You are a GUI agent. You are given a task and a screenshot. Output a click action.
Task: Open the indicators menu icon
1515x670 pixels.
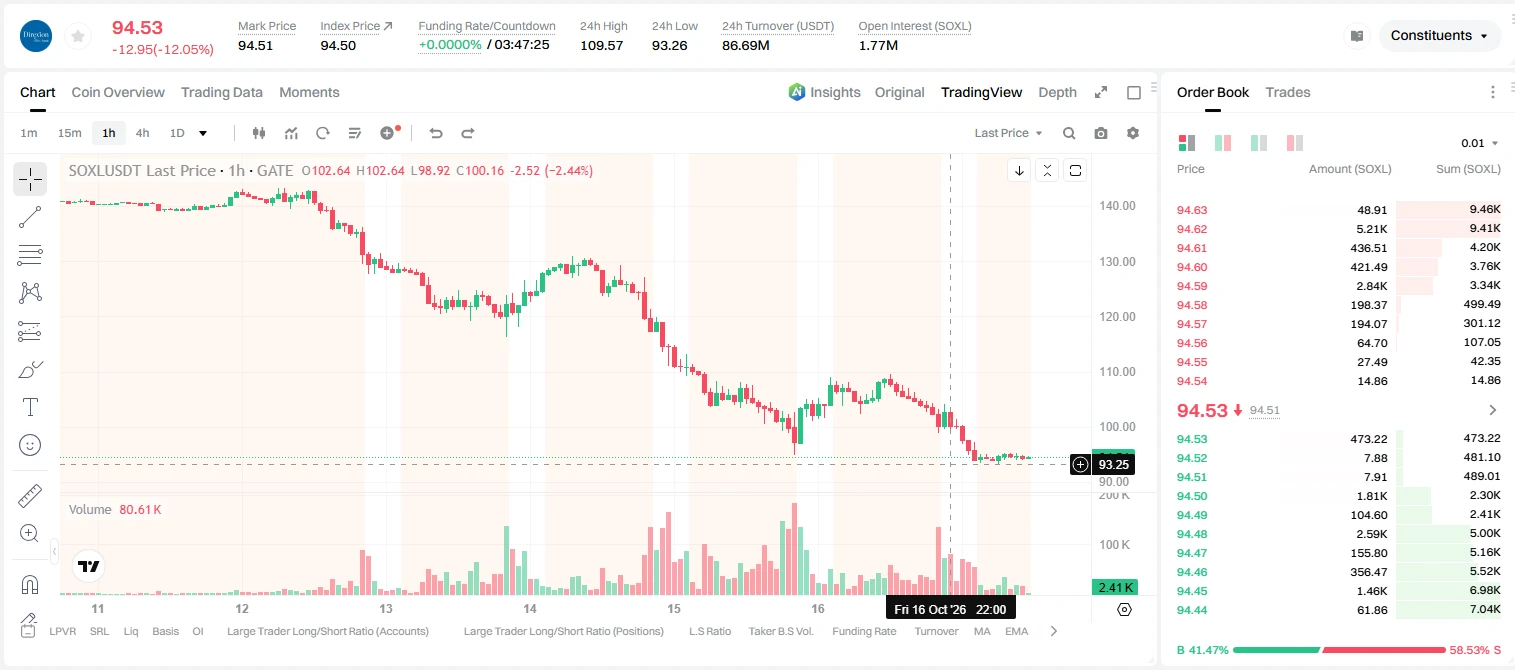pos(291,133)
